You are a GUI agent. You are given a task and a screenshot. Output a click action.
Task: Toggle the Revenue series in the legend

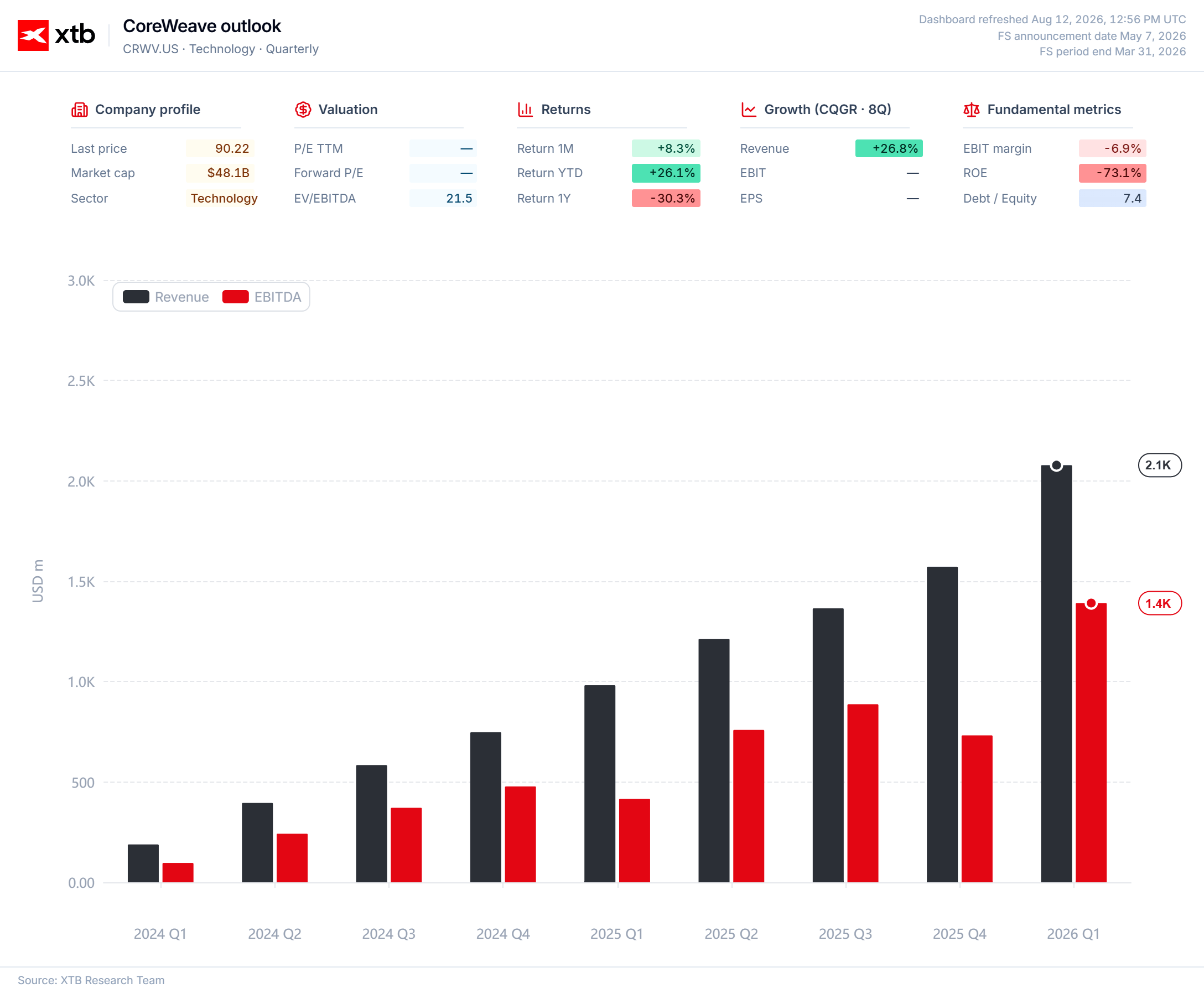coord(166,297)
